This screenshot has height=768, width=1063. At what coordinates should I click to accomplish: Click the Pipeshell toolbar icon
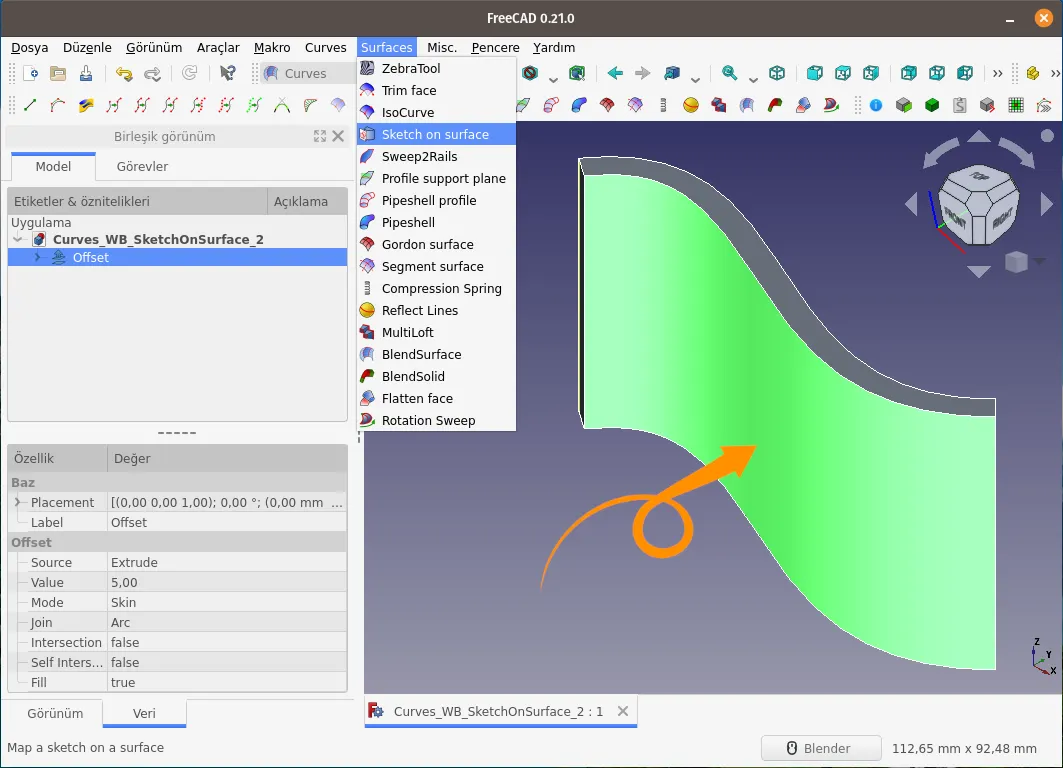[x=579, y=105]
